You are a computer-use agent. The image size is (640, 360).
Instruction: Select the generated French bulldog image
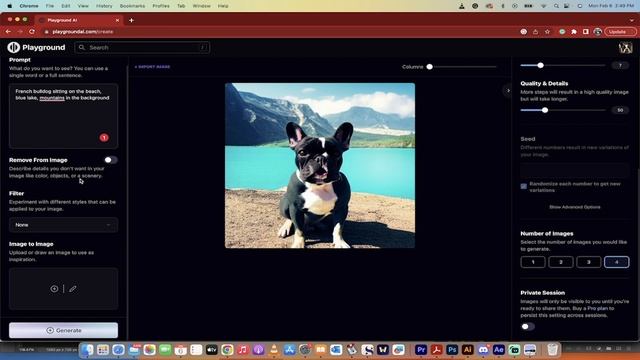[x=320, y=165]
